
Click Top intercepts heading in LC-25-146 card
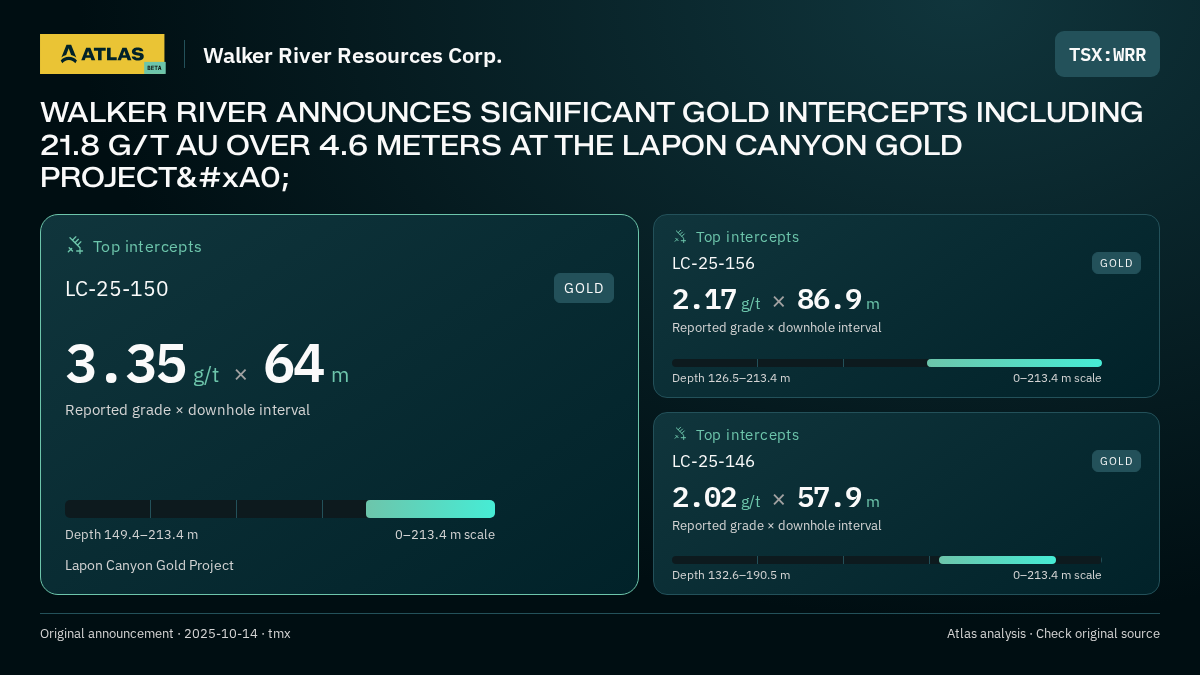click(x=747, y=435)
